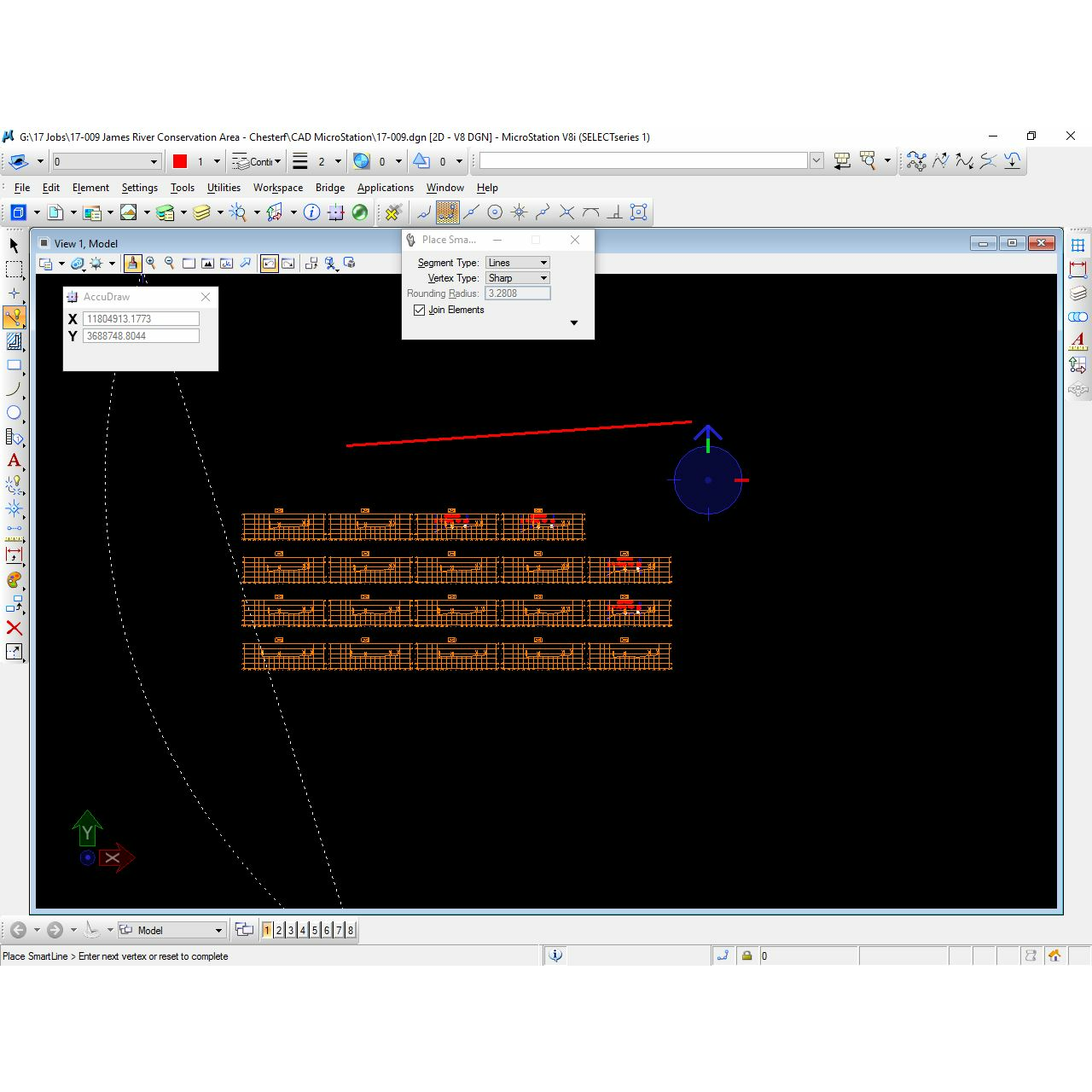
Task: Click the red active color swatch
Action: click(180, 161)
